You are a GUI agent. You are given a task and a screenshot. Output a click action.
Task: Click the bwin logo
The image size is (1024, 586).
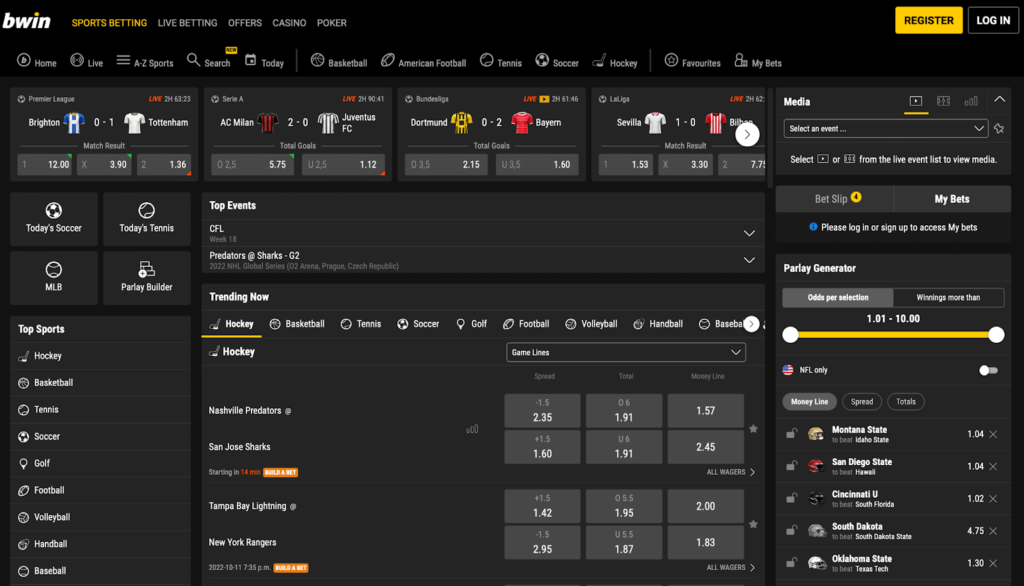pyautogui.click(x=27, y=21)
